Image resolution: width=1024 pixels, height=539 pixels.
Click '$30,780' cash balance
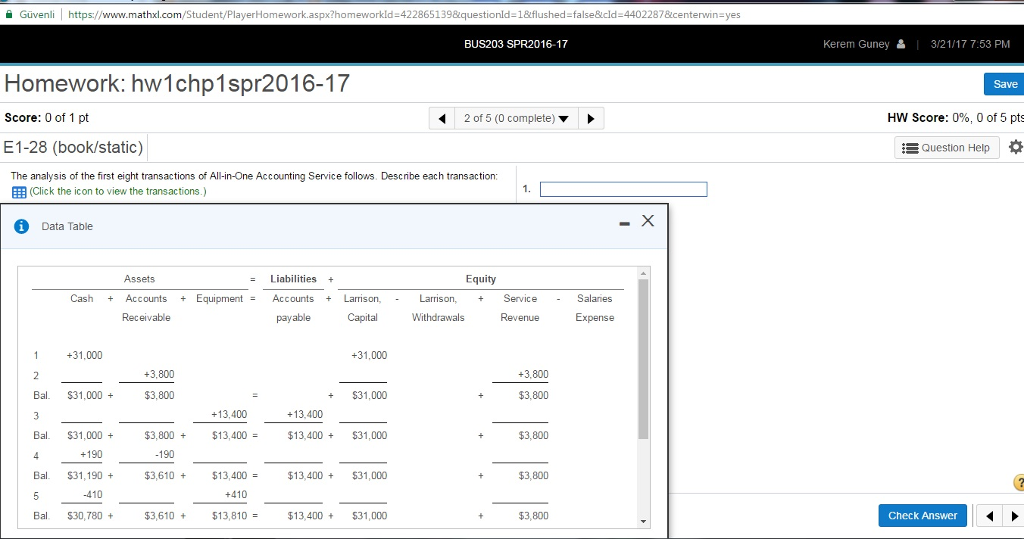[85, 515]
